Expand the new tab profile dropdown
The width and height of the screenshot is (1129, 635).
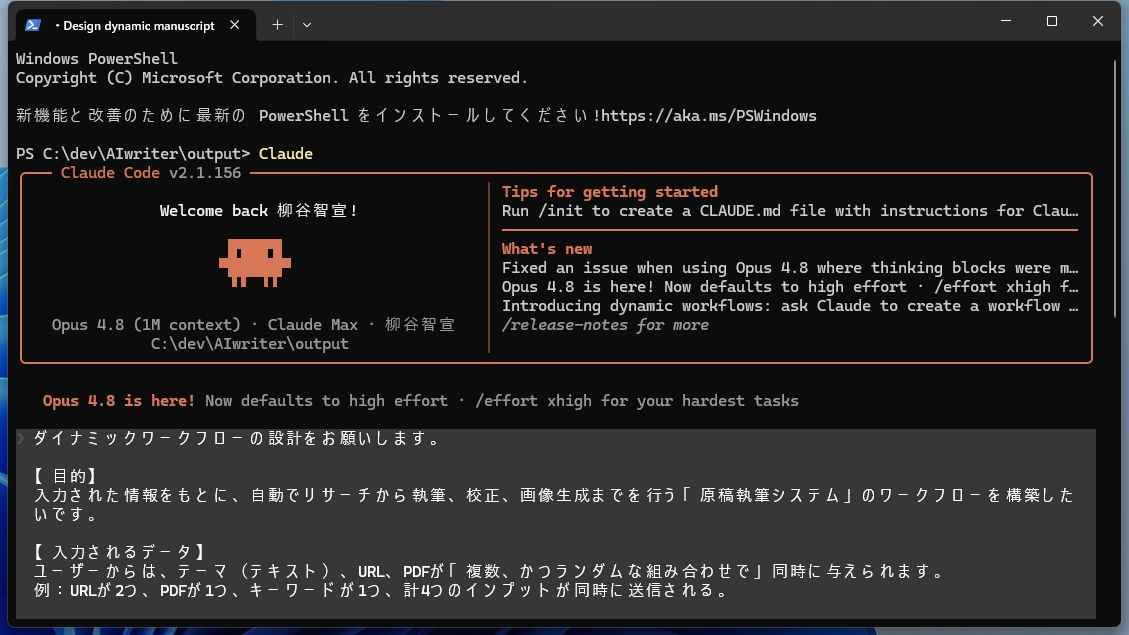tap(307, 25)
